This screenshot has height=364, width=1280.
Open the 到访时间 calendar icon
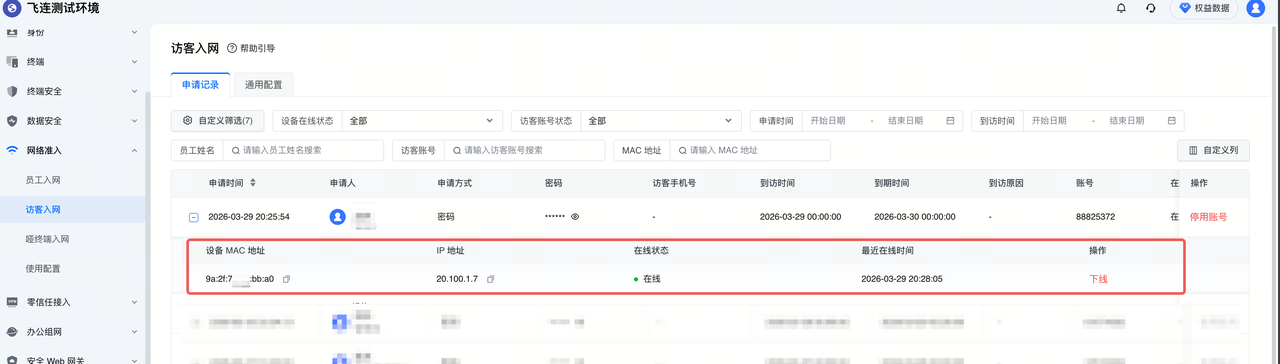click(1171, 120)
